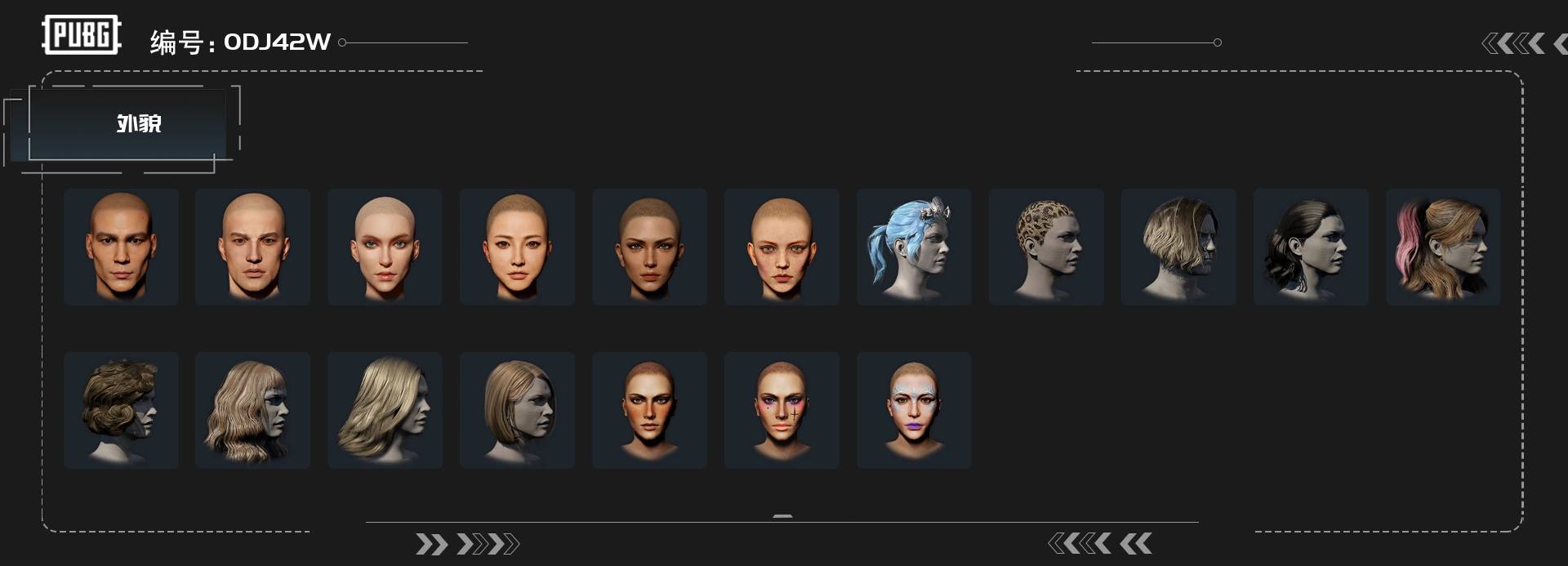Choose the short blonde bob hairstyle
1568x566 pixels.
pyautogui.click(x=1178, y=247)
